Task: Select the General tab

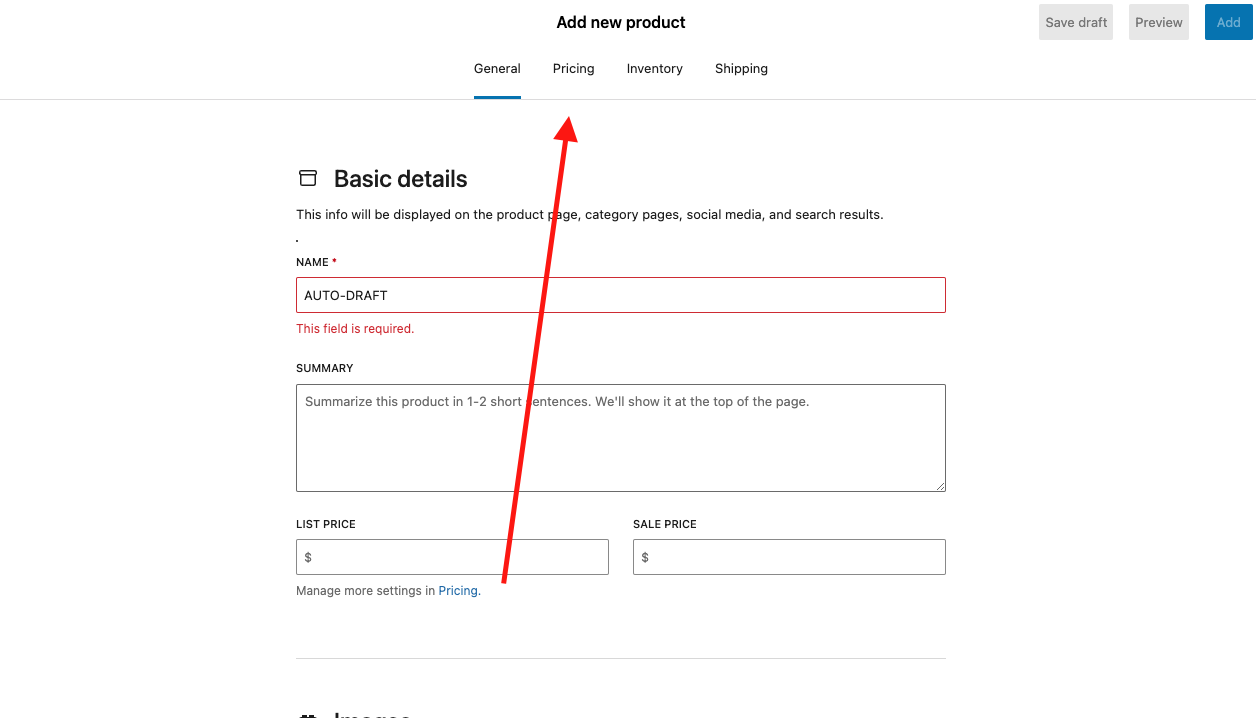Action: pos(497,68)
